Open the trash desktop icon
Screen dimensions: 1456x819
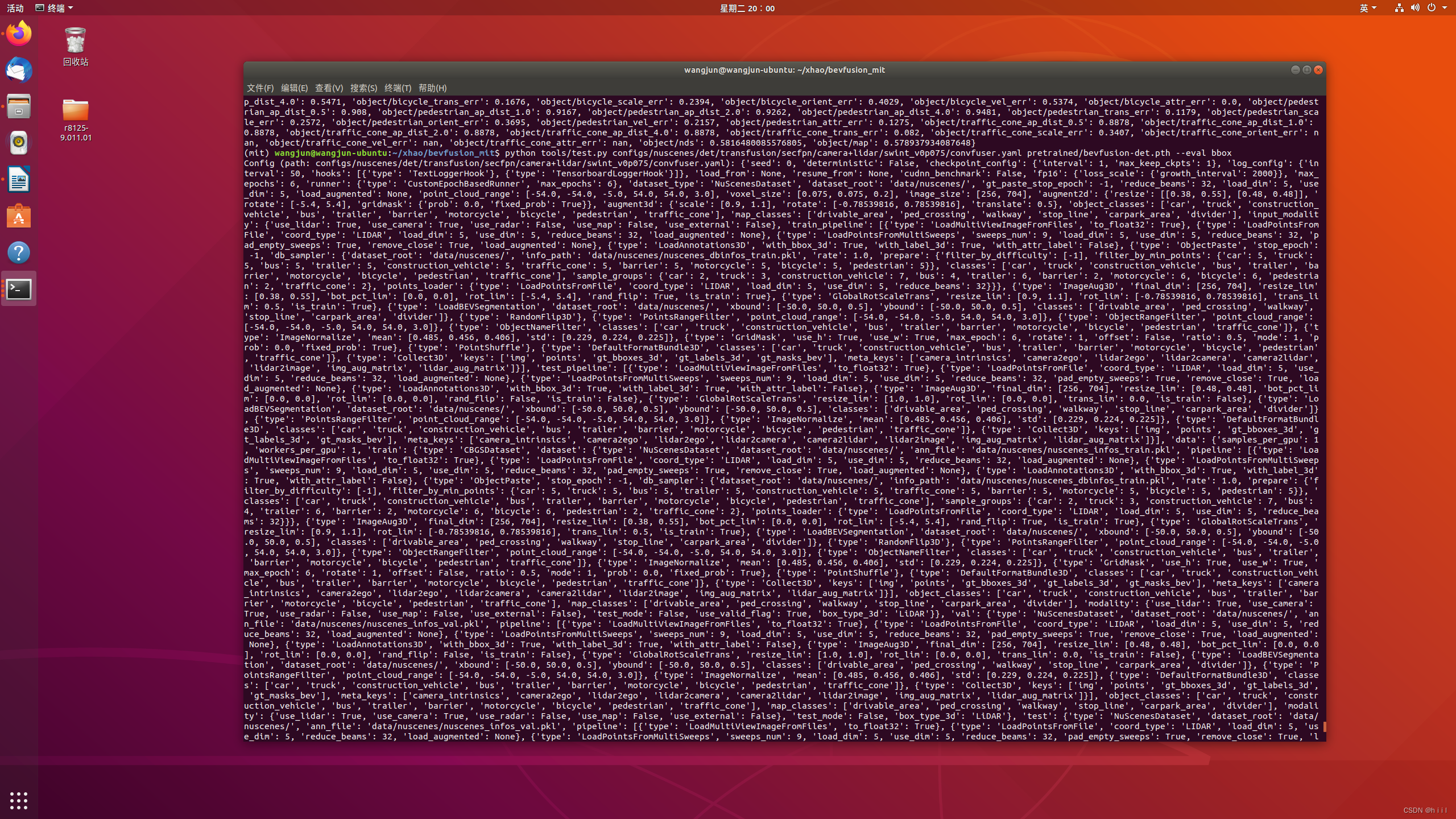click(x=75, y=41)
